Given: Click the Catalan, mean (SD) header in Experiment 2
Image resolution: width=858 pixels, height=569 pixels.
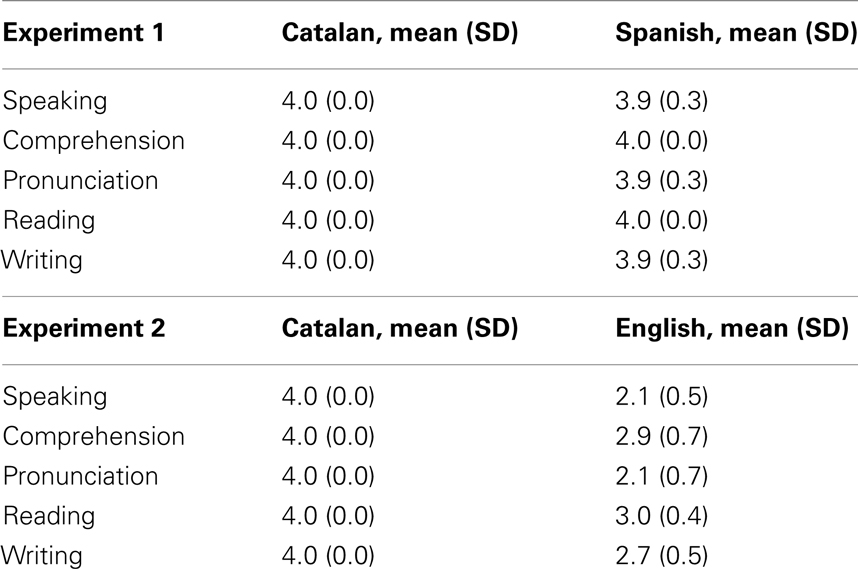Looking at the screenshot, I should click(399, 328).
